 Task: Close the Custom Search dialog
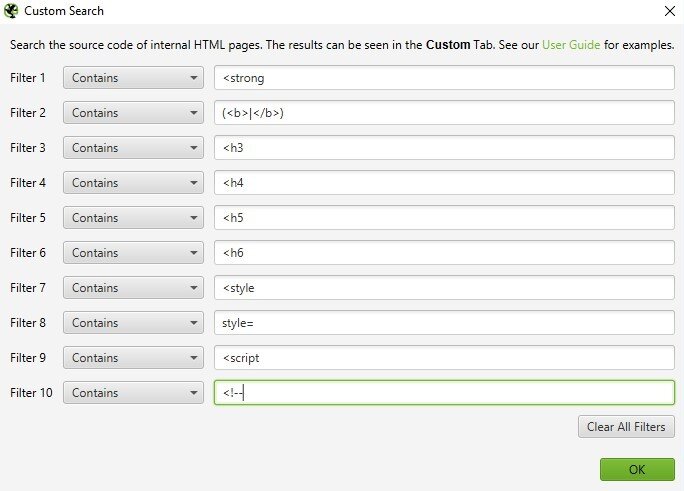(x=670, y=11)
